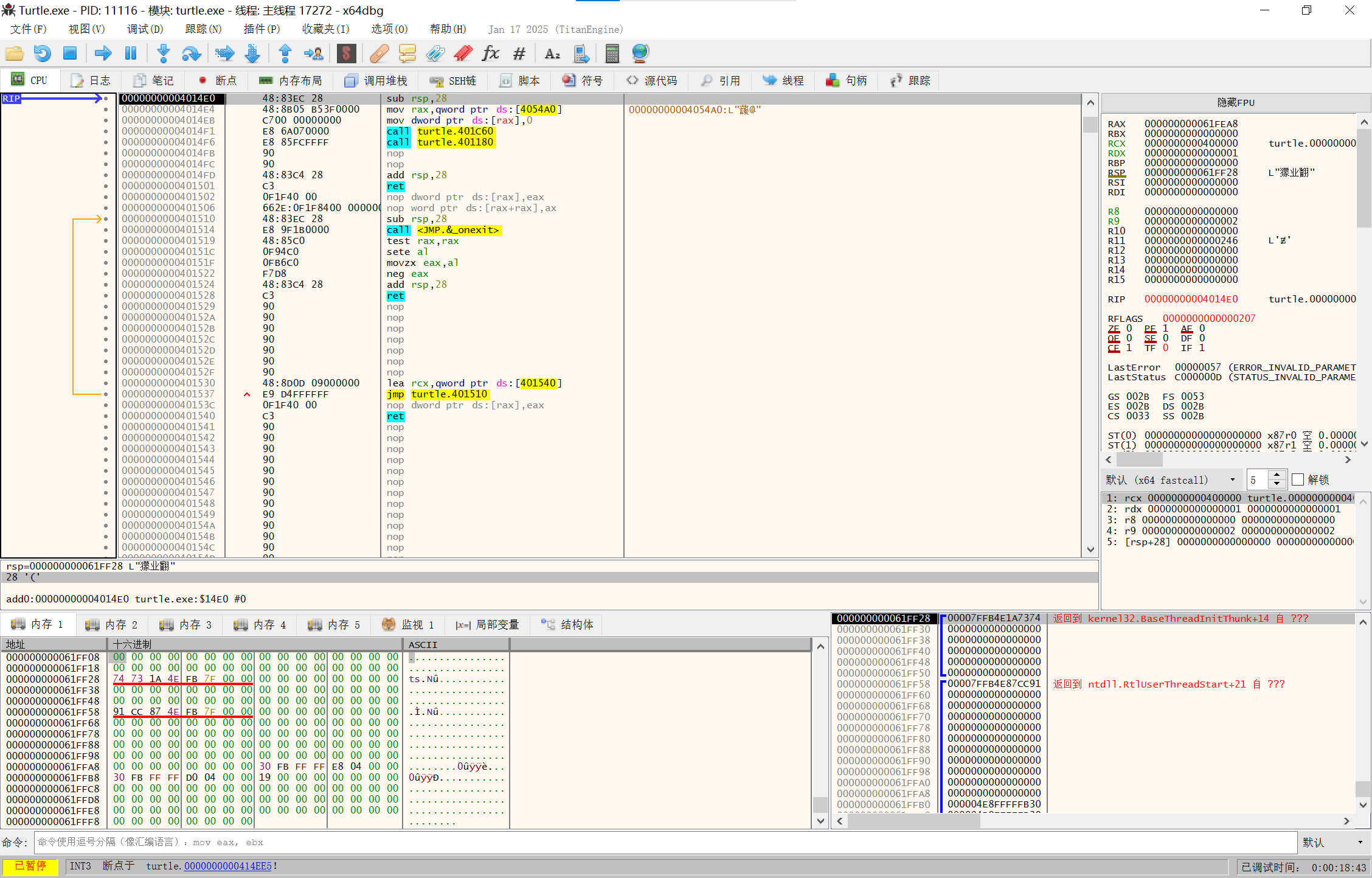Open the Intermodular calls icon
Image resolution: width=1372 pixels, height=878 pixels.
[x=581, y=54]
